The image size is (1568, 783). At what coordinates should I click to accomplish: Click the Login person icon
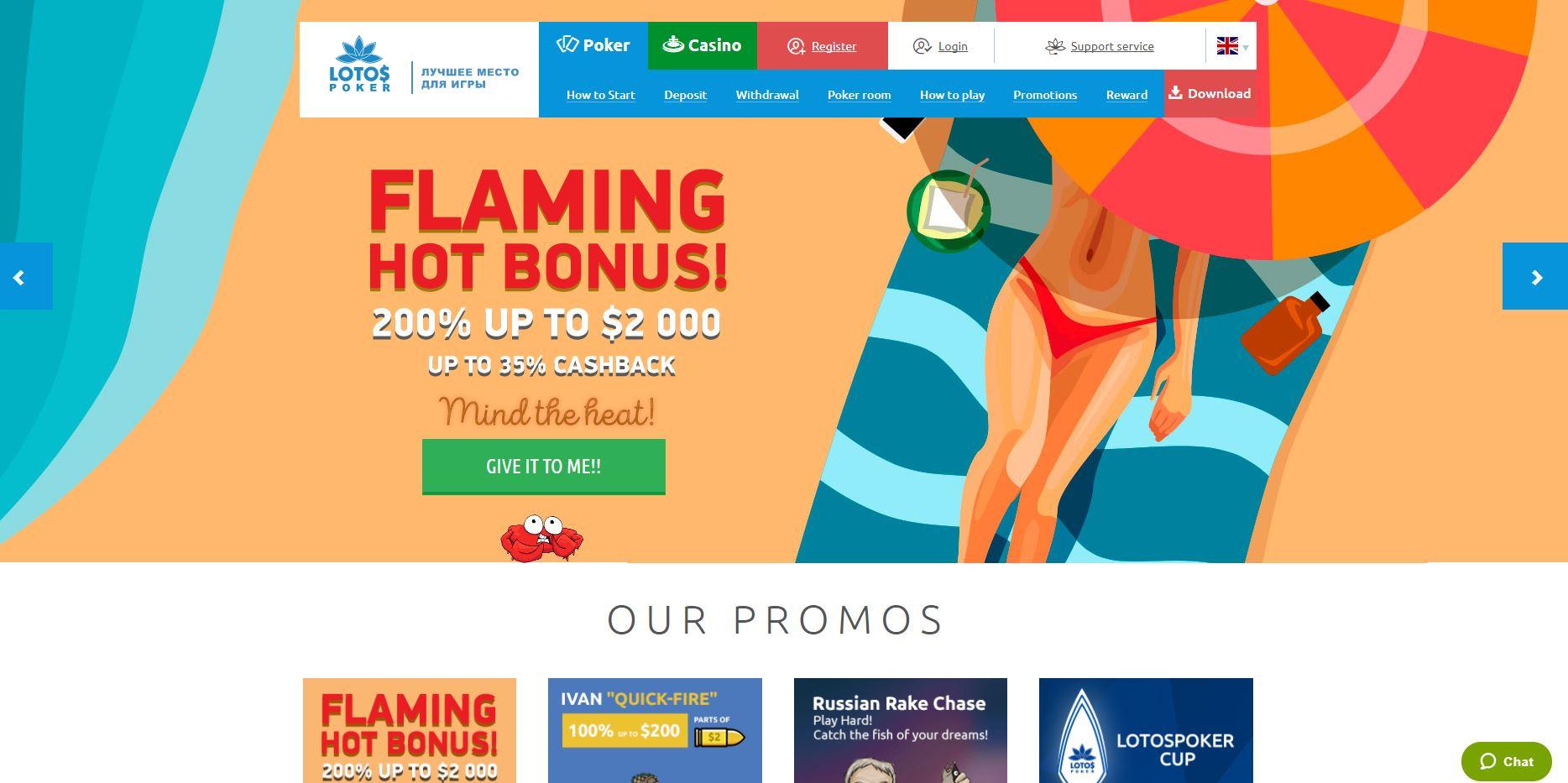922,46
